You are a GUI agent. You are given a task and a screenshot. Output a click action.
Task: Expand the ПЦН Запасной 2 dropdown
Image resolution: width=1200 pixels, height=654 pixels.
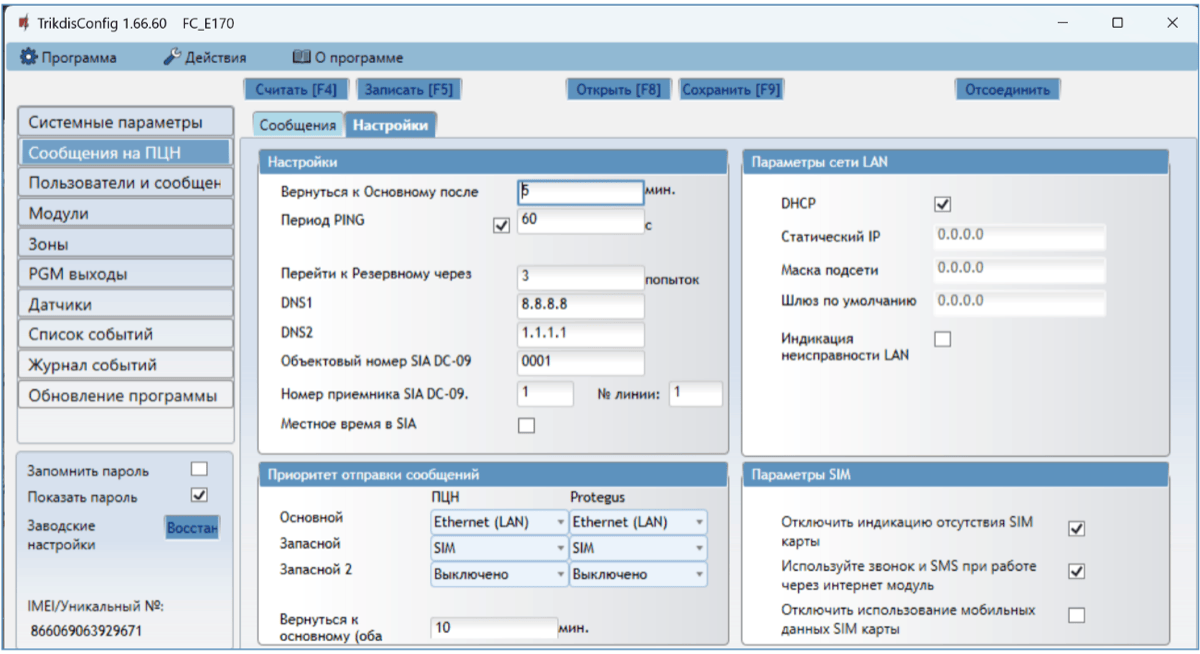(x=499, y=574)
